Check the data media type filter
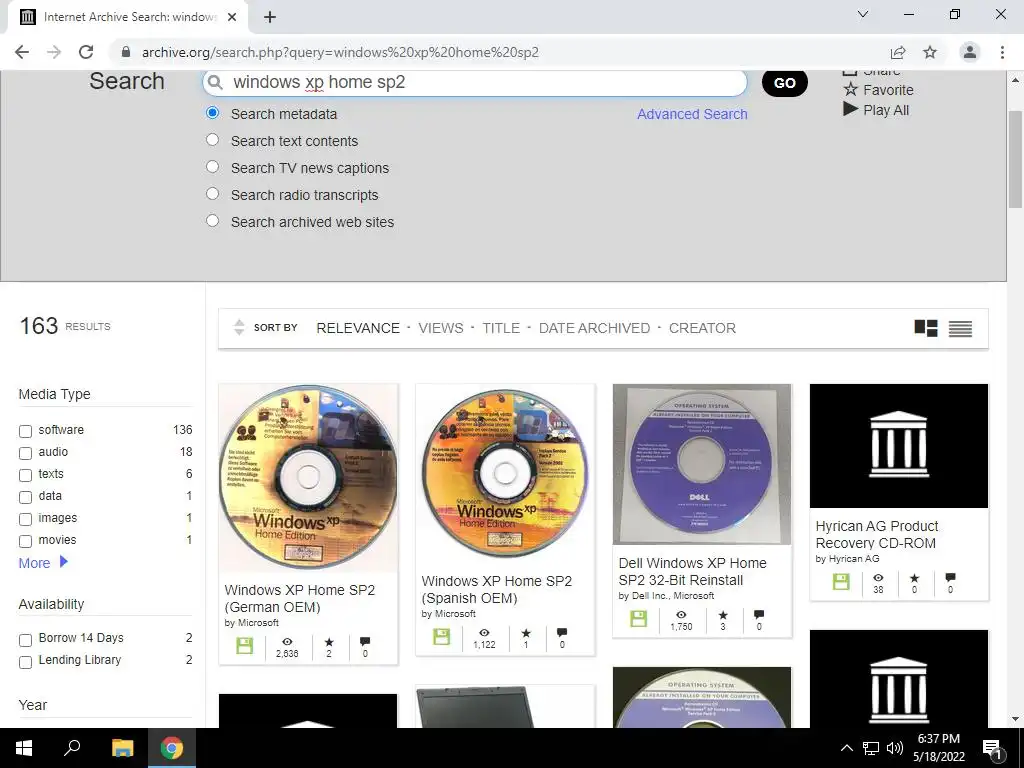Image resolution: width=1024 pixels, height=768 pixels. point(25,497)
